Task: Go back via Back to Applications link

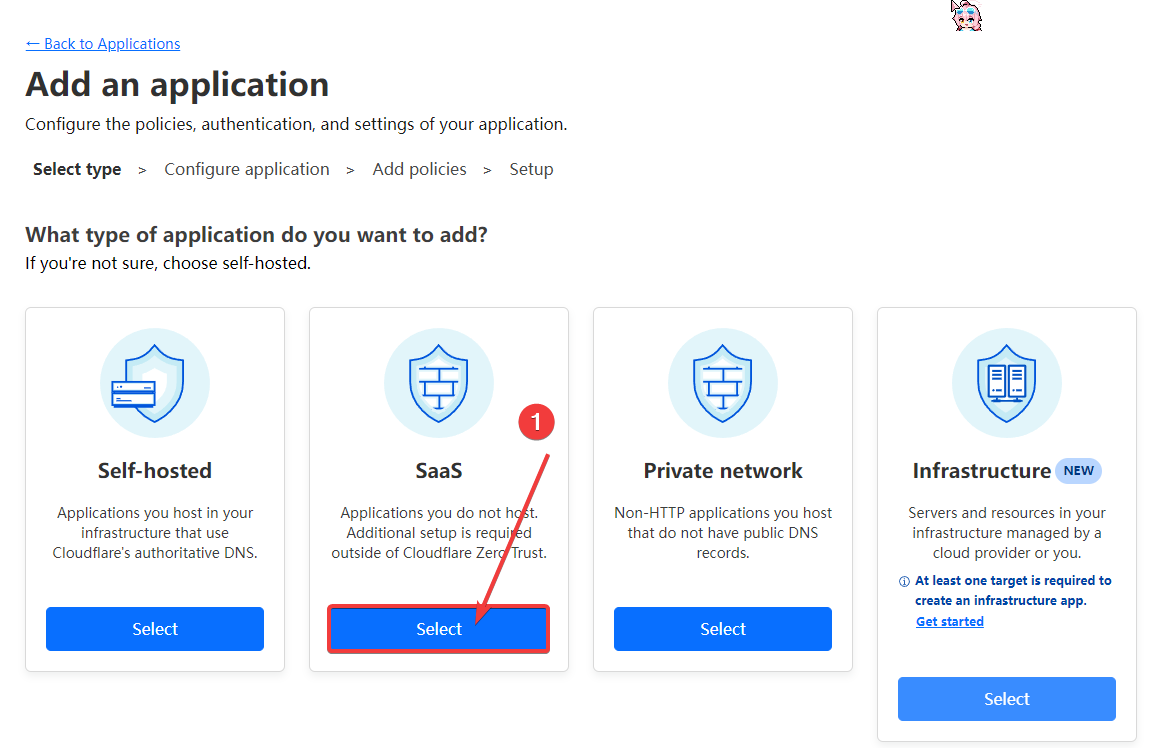Action: [103, 44]
